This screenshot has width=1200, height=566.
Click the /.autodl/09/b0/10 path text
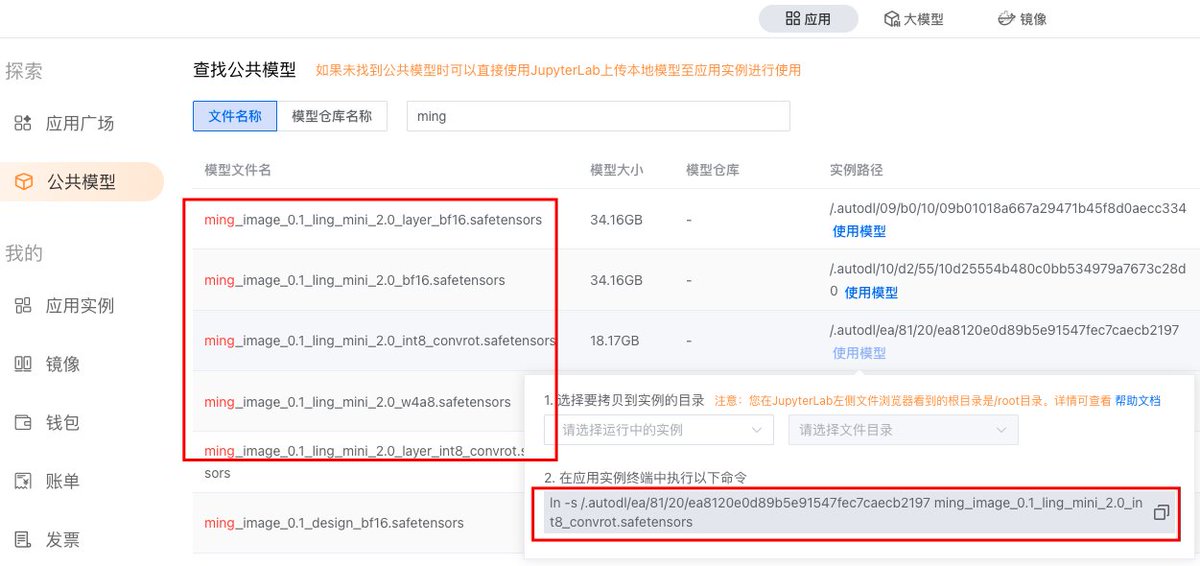[1008, 208]
